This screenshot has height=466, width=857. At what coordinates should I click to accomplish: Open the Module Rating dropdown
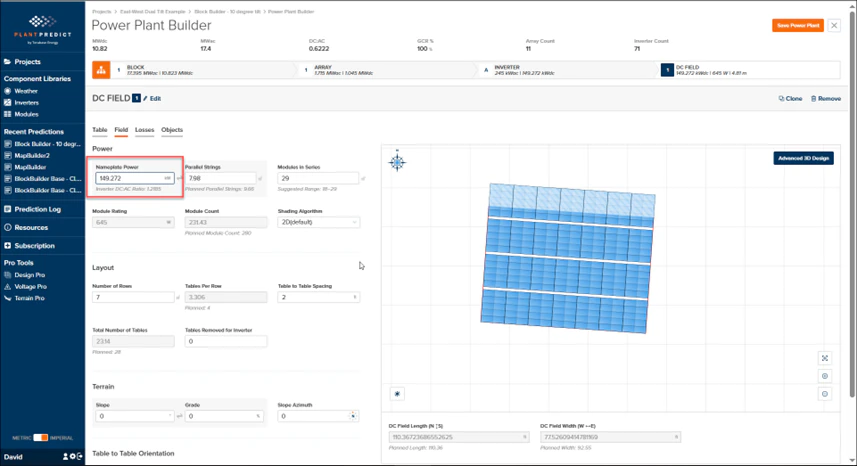133,222
